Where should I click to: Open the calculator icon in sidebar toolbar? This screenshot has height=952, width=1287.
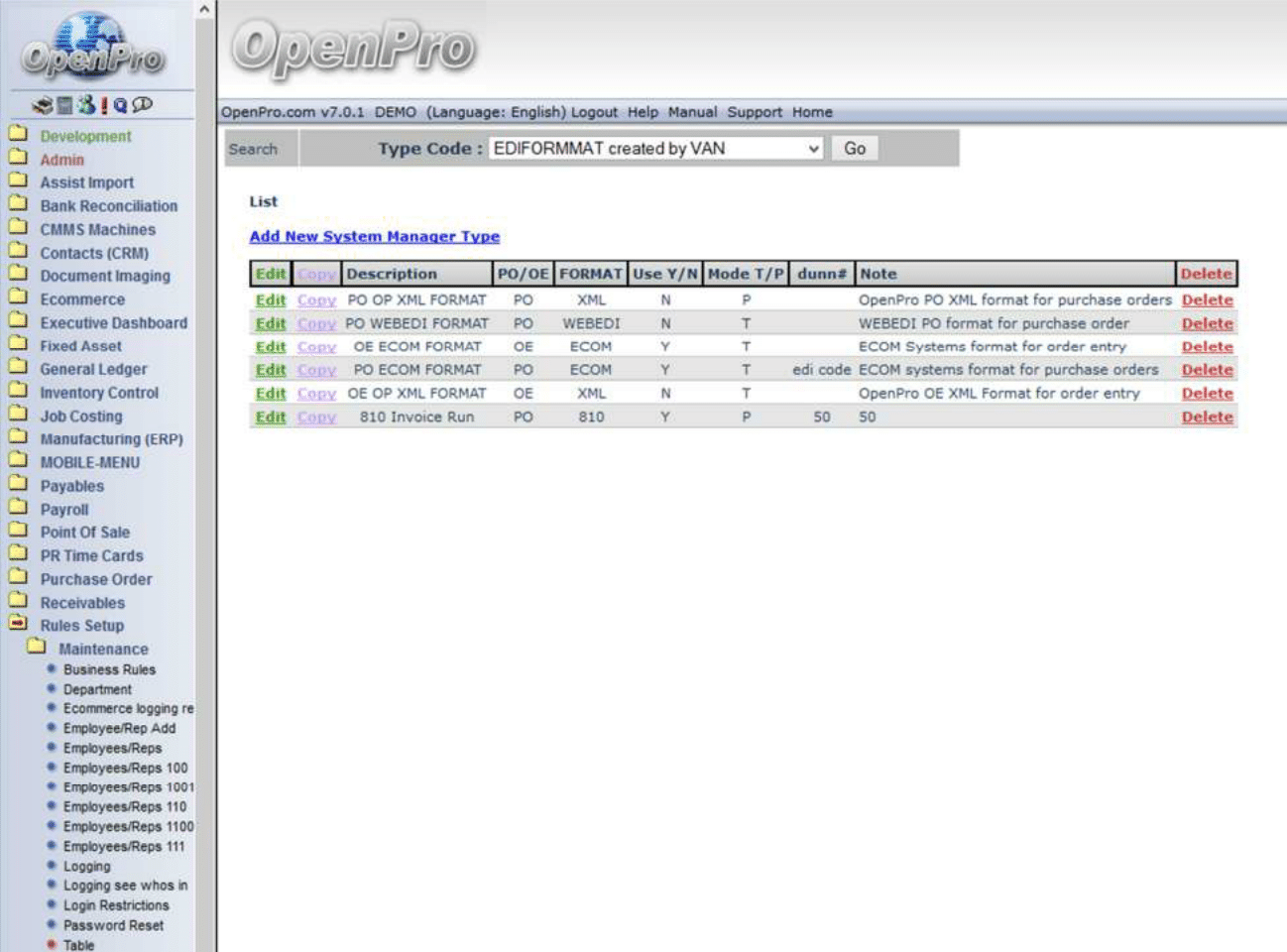pyautogui.click(x=64, y=105)
